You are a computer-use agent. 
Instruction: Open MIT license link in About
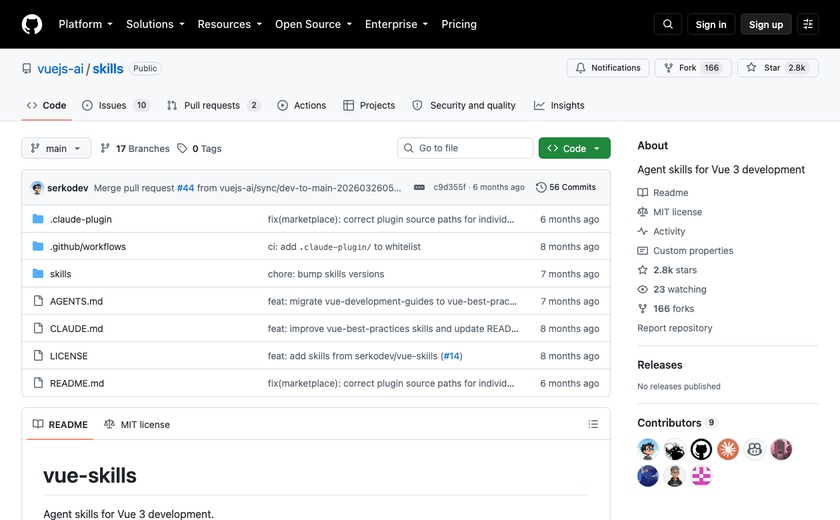pyautogui.click(x=670, y=212)
